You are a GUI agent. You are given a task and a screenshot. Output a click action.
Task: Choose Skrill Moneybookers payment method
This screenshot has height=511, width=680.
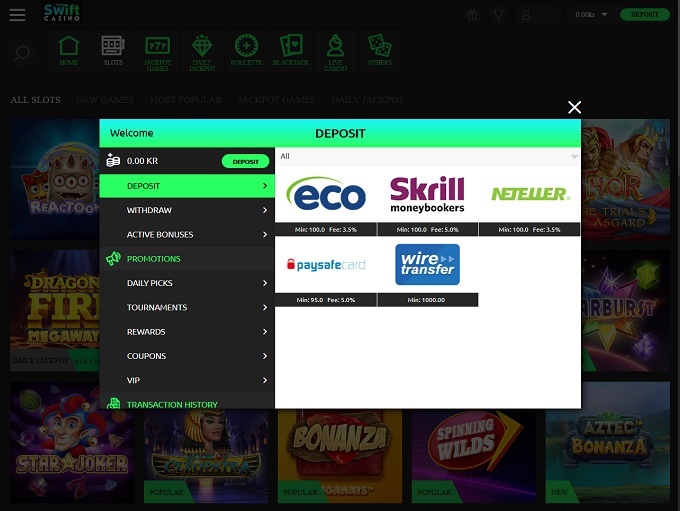(x=427, y=194)
